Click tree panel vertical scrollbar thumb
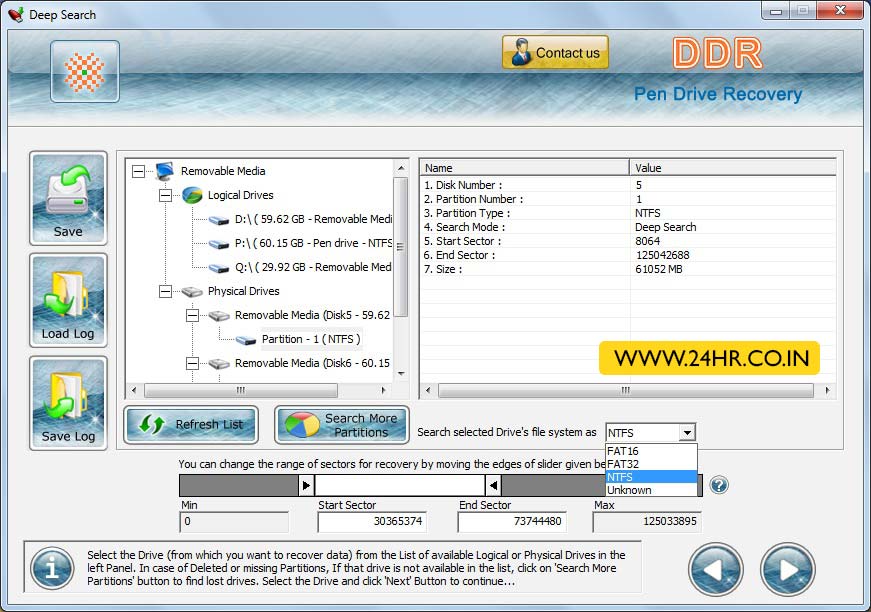Screen dimensions: 871x612 (x=401, y=247)
